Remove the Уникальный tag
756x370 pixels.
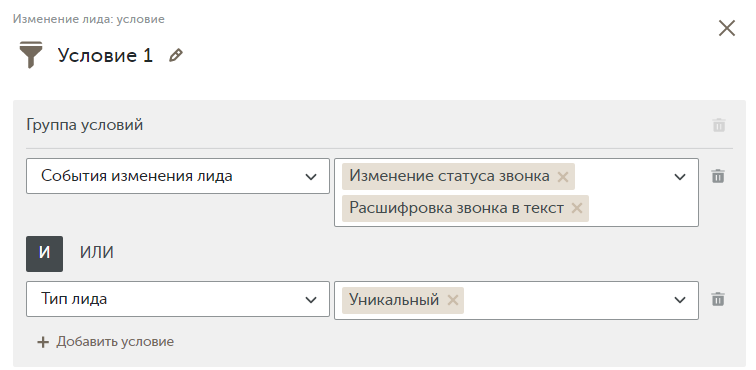[x=452, y=300]
